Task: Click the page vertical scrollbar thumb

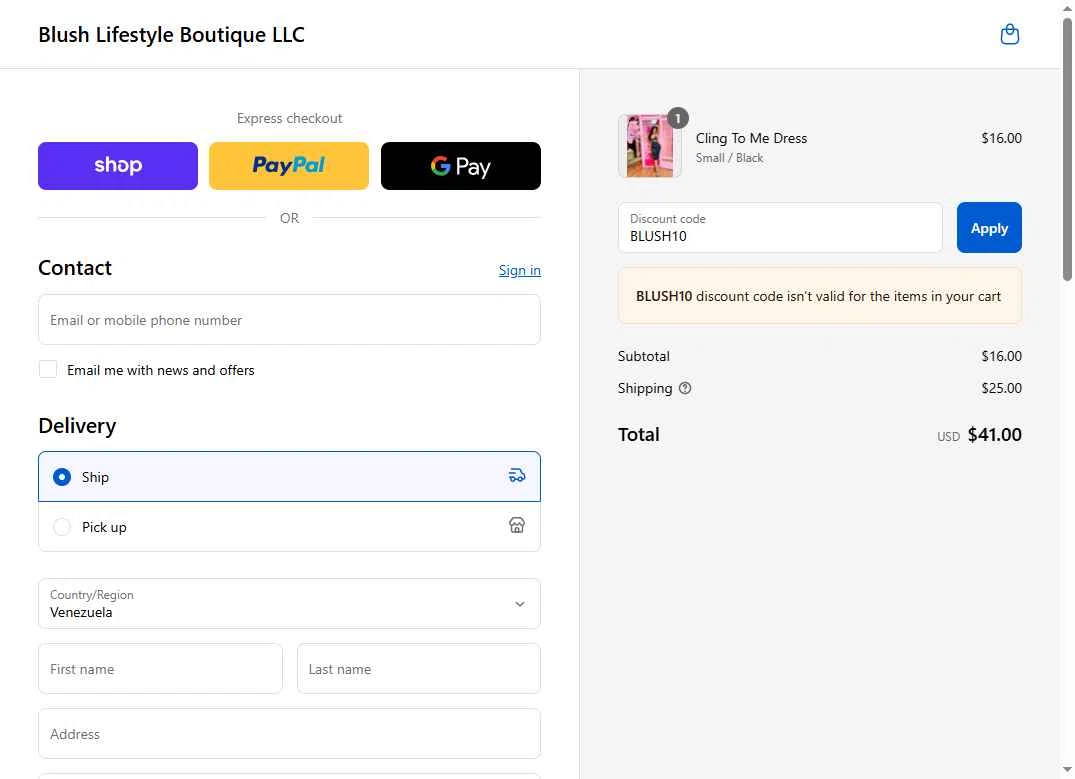Action: click(x=1067, y=149)
